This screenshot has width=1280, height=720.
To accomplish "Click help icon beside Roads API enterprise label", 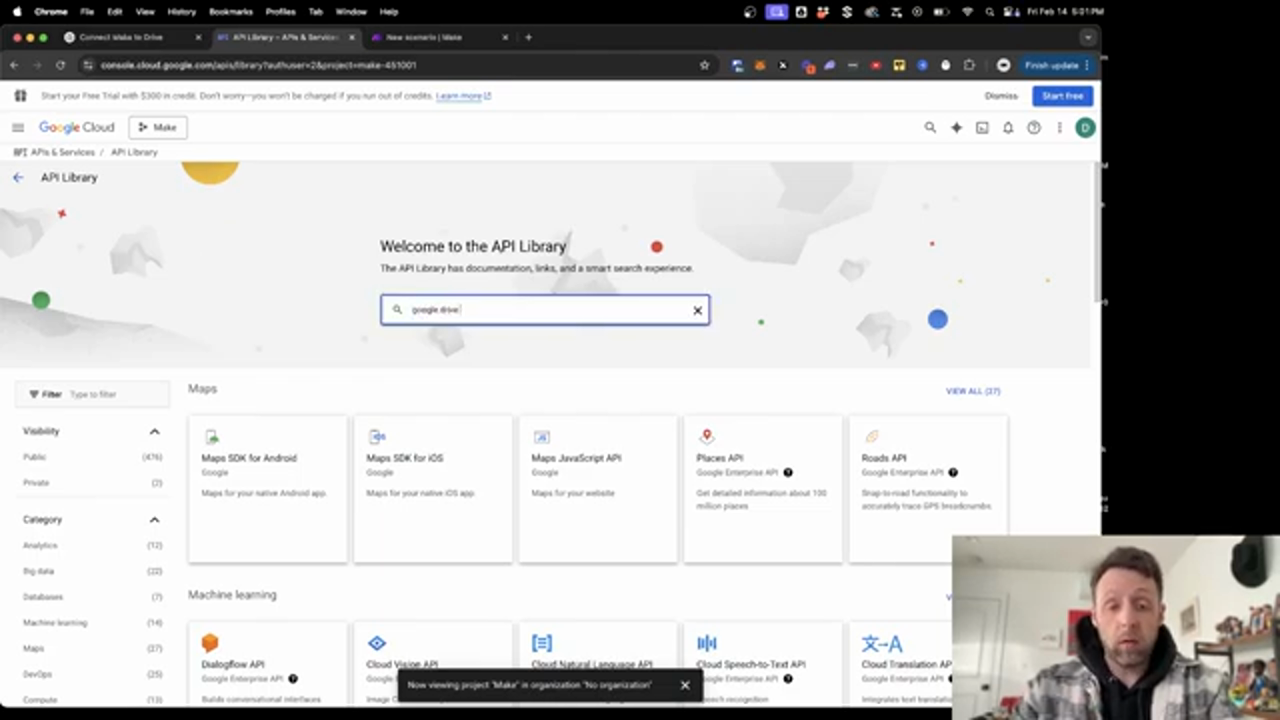I will [953, 472].
